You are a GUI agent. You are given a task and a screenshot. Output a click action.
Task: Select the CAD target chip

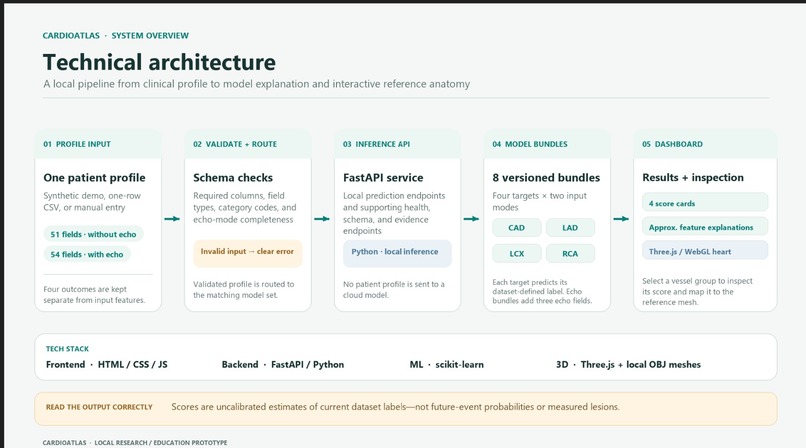click(517, 228)
